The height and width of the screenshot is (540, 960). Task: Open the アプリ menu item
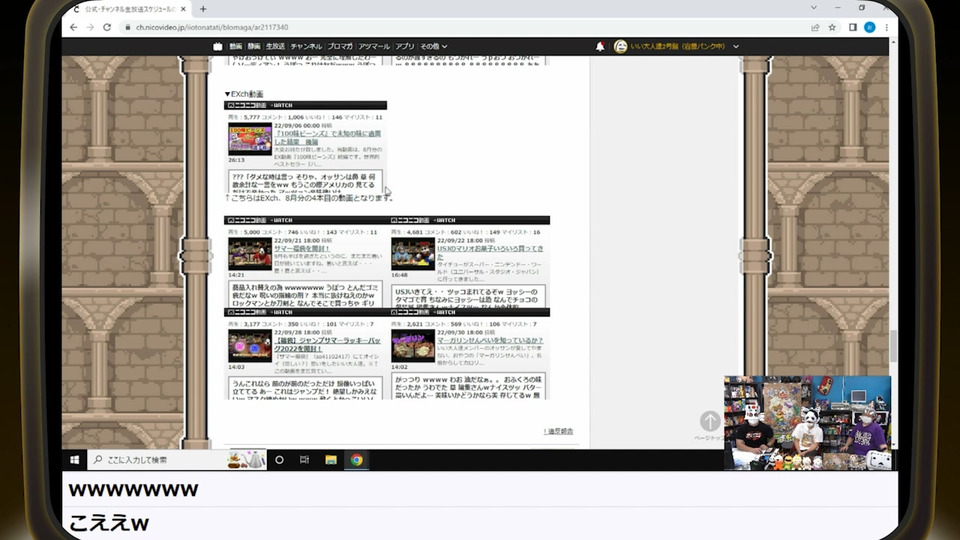click(405, 46)
